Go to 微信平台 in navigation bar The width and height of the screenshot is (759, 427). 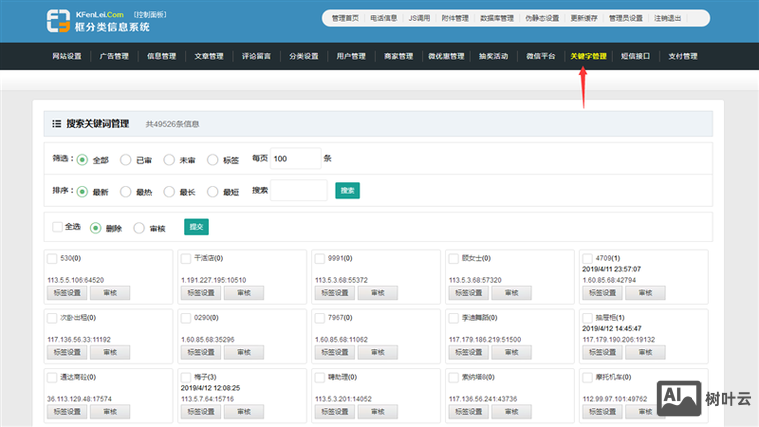[x=541, y=56]
